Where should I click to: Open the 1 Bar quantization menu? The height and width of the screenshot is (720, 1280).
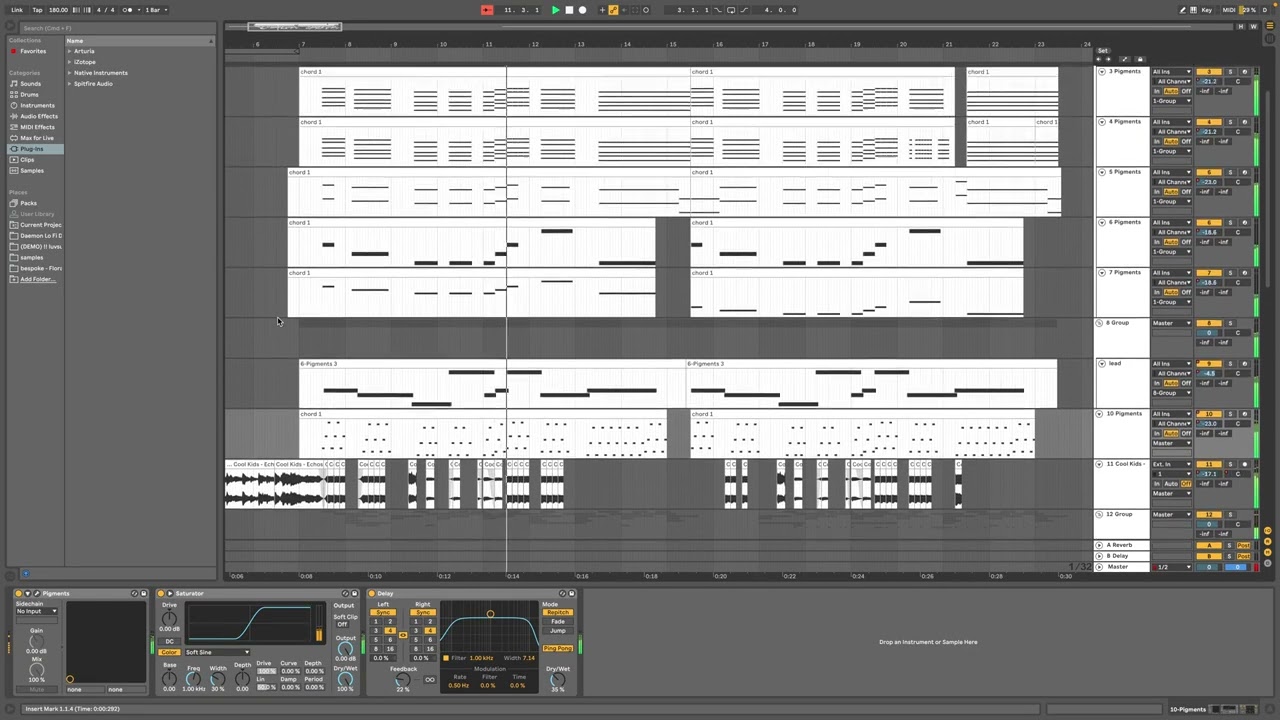coord(154,10)
